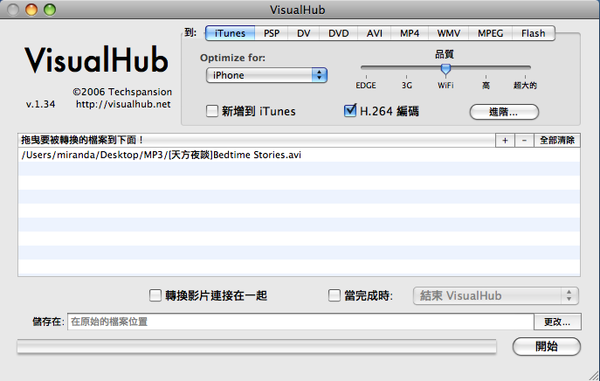Select the MP4 tab
Screen dimensions: 600x381
coord(409,33)
